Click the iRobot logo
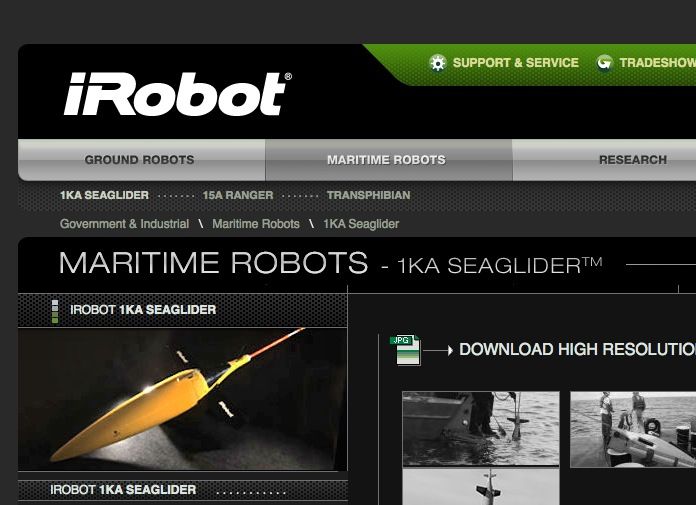The image size is (696, 505). click(x=178, y=94)
